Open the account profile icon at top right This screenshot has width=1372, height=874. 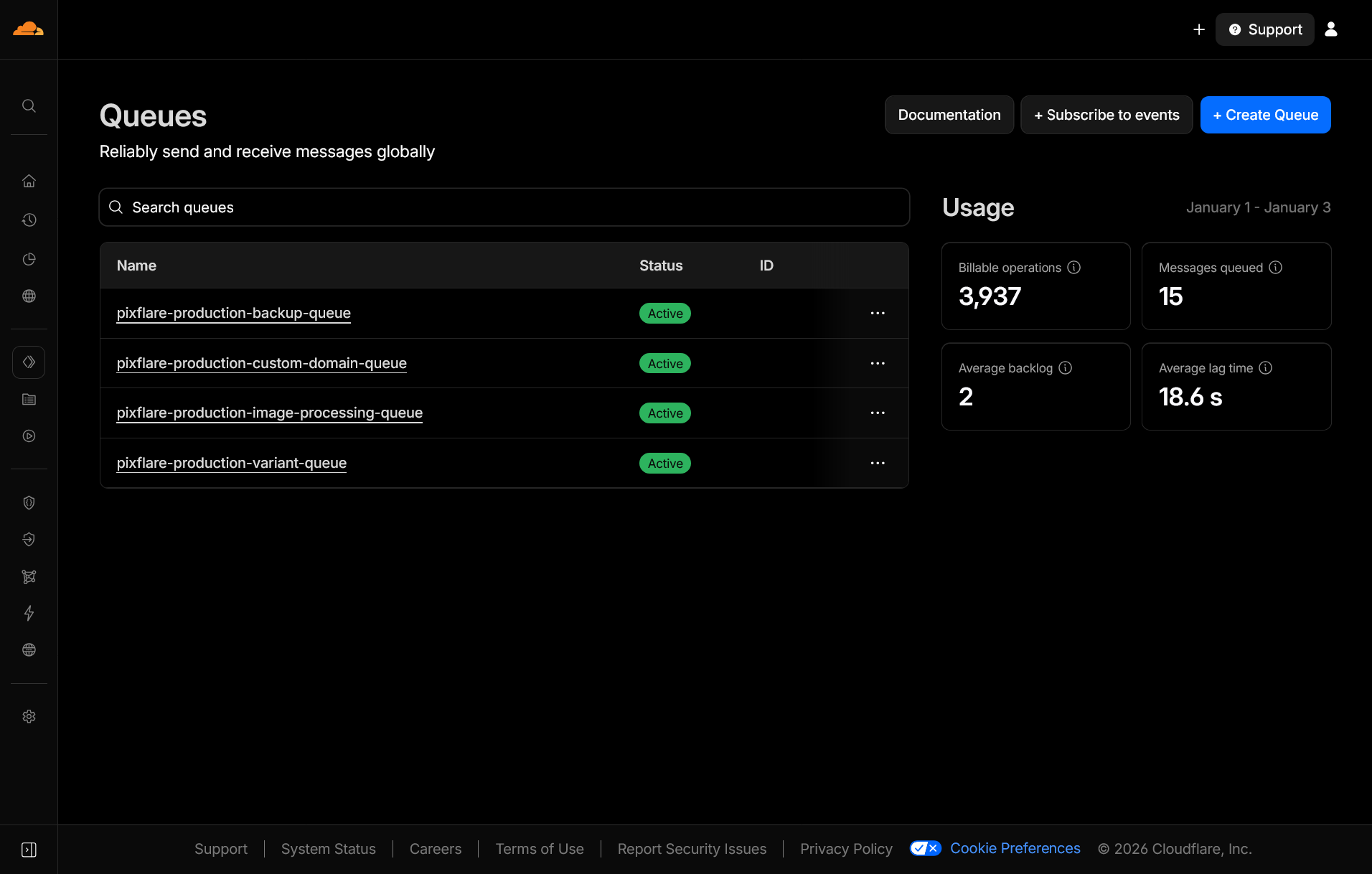[x=1331, y=29]
